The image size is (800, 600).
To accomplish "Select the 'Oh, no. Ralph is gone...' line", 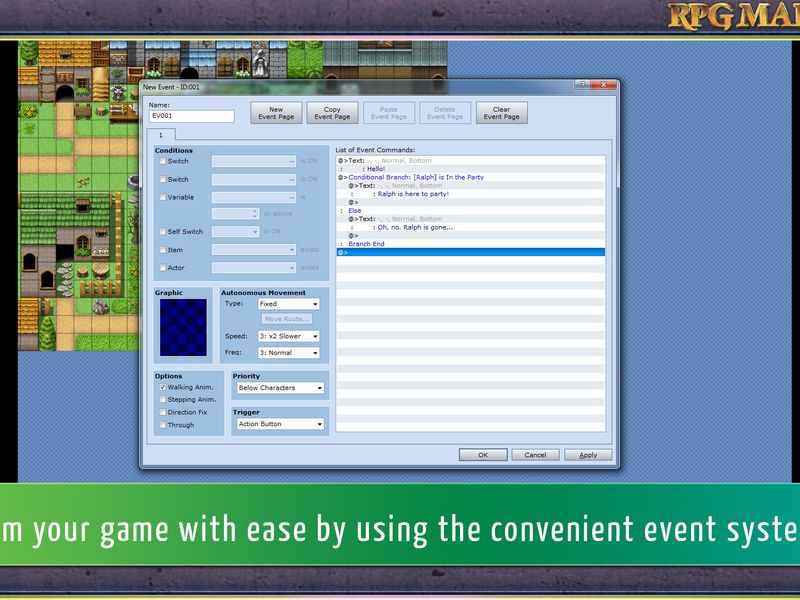I will click(x=471, y=228).
